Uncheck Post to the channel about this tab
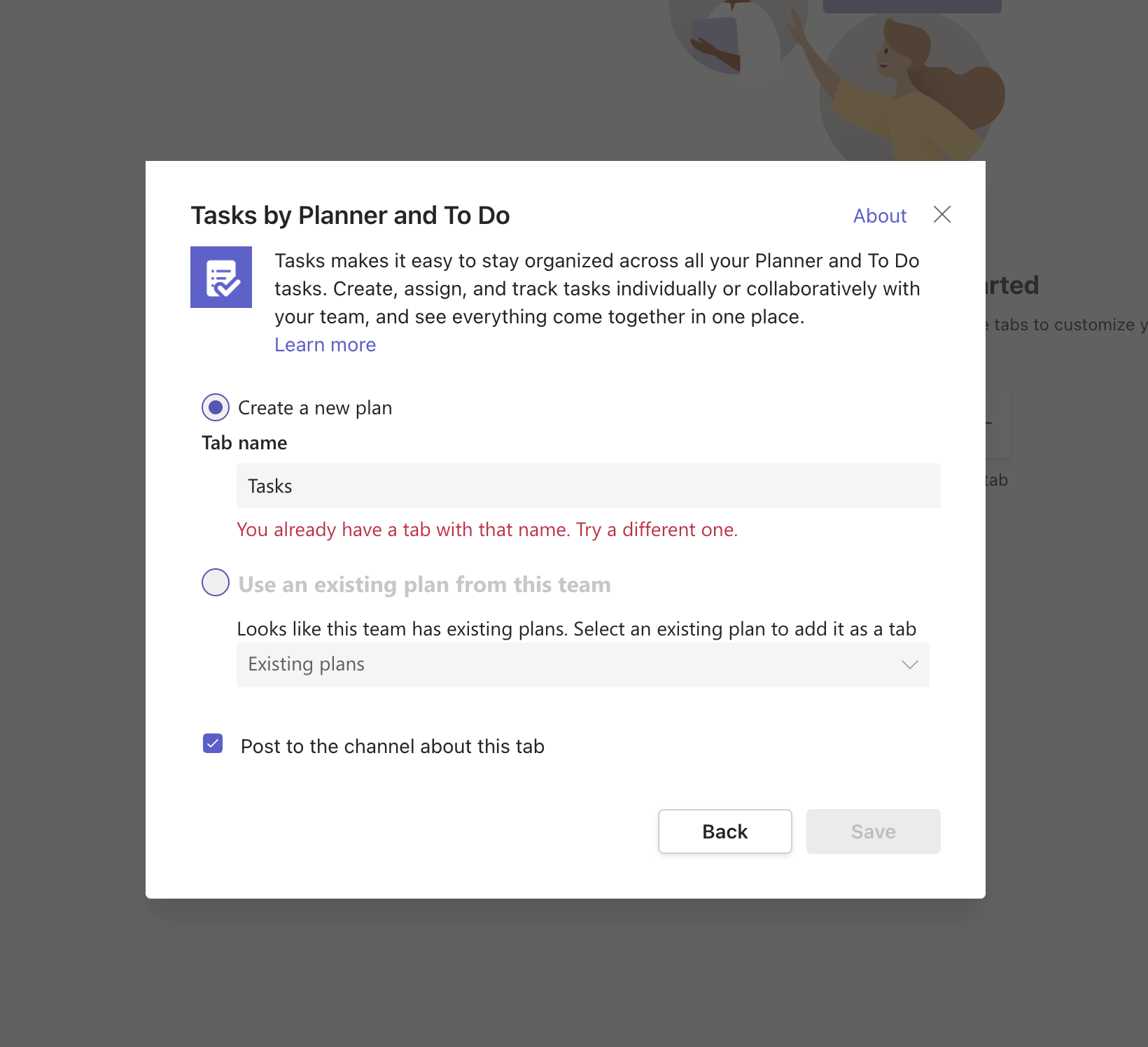Viewport: 1148px width, 1047px height. (213, 743)
